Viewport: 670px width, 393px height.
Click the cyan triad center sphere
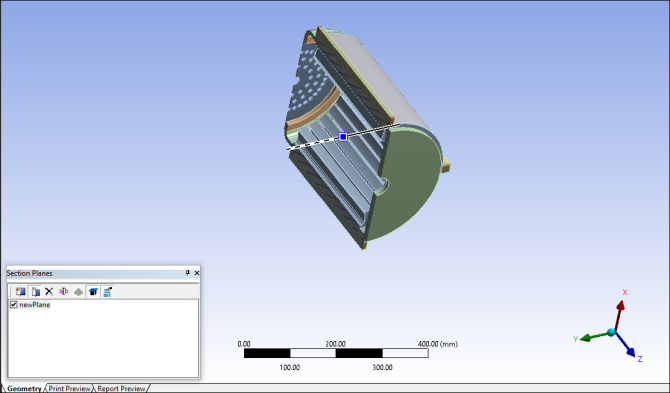coord(611,332)
